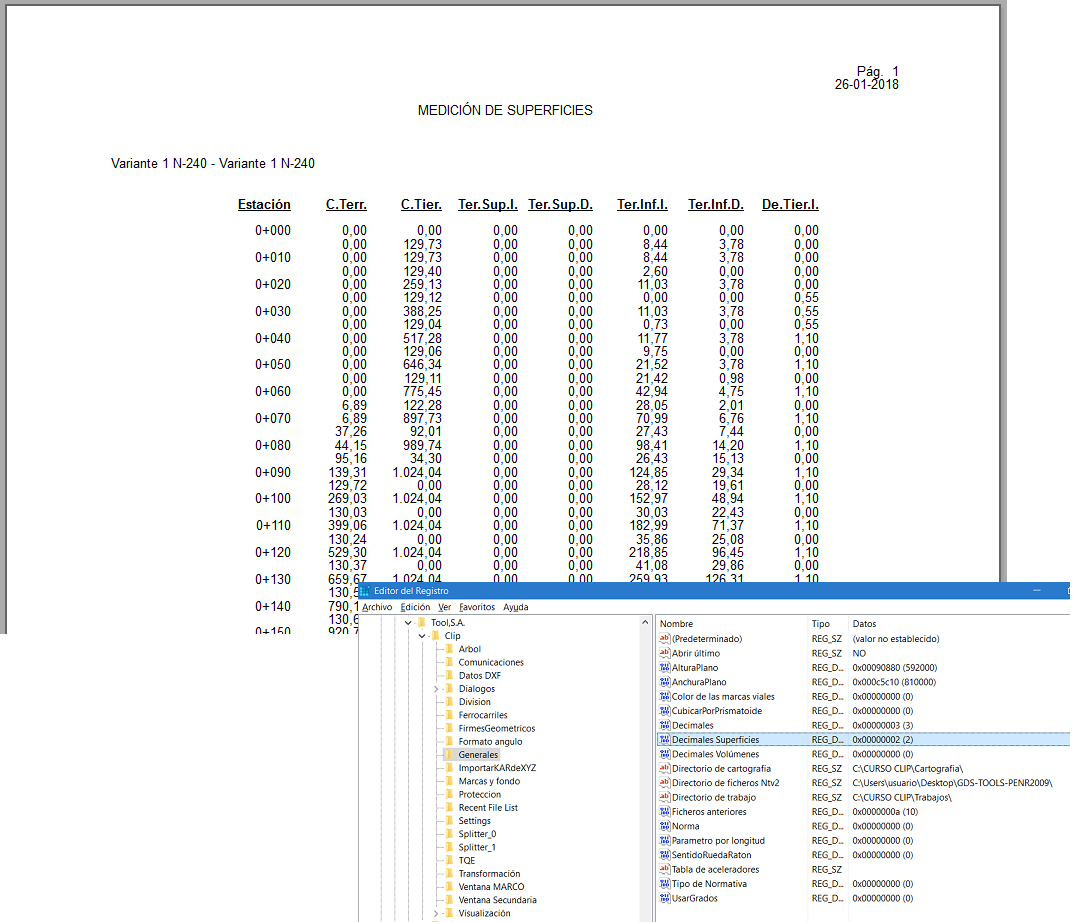
Task: Select the Division key
Action: (474, 702)
